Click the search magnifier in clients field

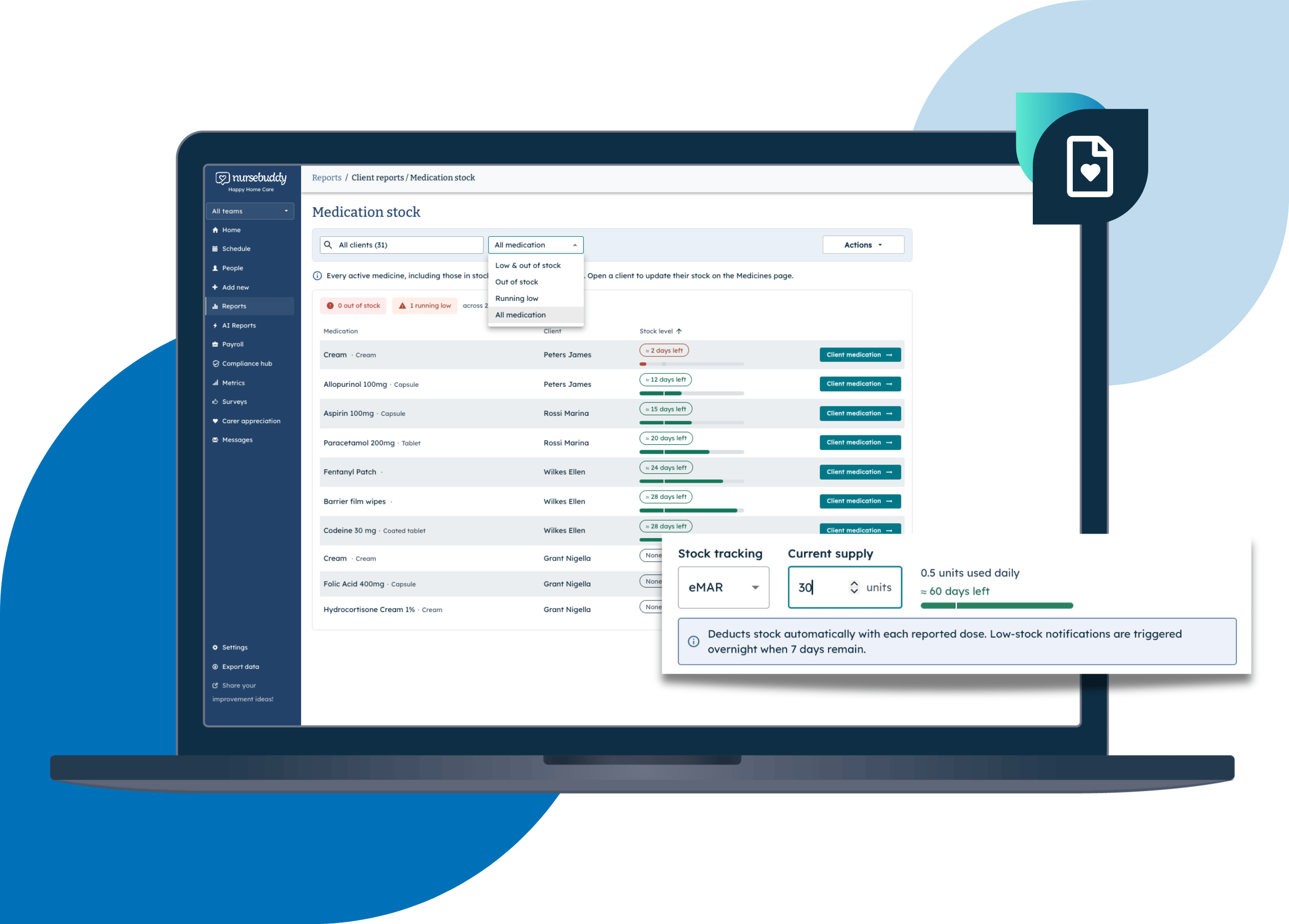click(328, 245)
